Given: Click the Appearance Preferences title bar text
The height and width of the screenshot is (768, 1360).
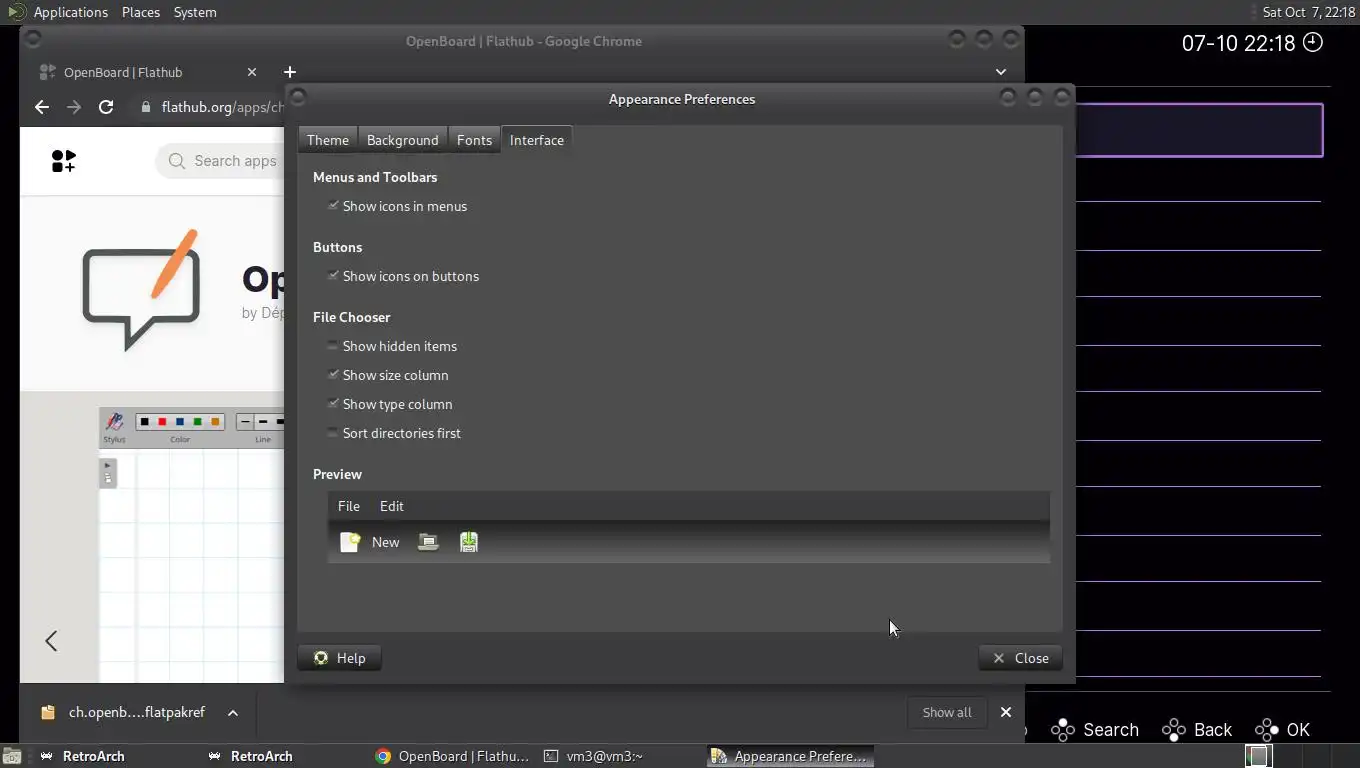Looking at the screenshot, I should [682, 99].
